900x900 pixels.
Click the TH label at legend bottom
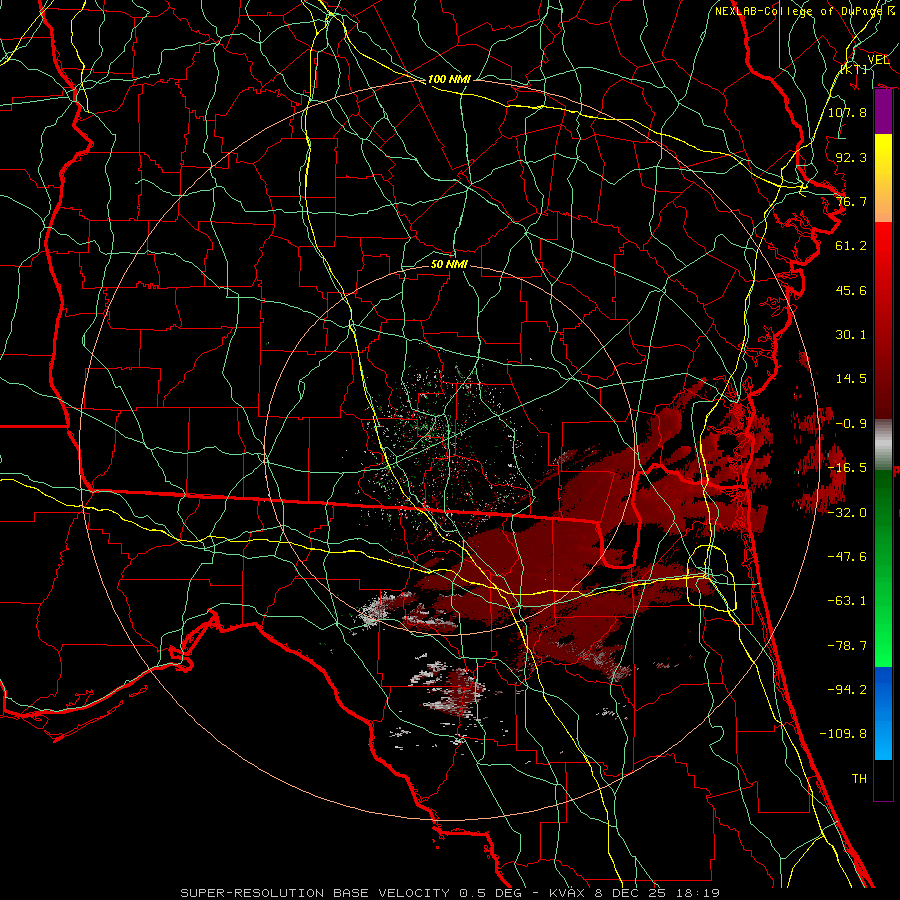pos(859,778)
